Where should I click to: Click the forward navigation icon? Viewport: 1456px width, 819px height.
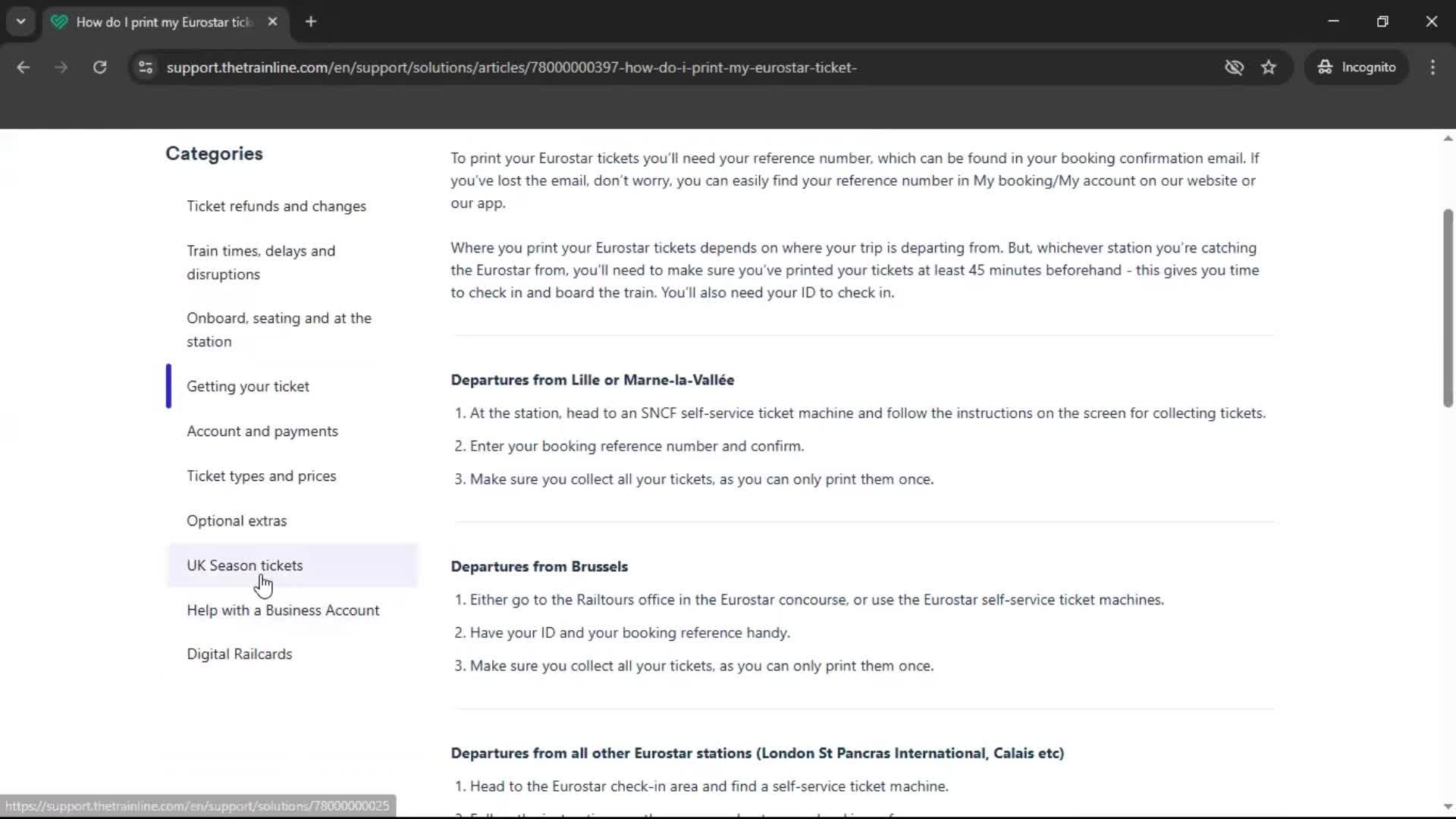click(61, 67)
